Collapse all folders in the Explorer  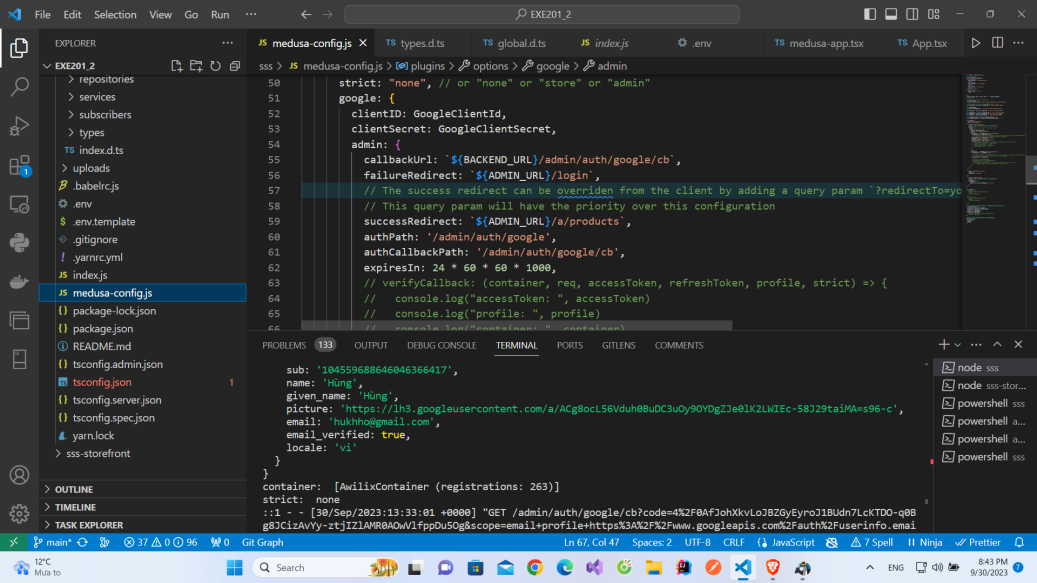pyautogui.click(x=236, y=63)
